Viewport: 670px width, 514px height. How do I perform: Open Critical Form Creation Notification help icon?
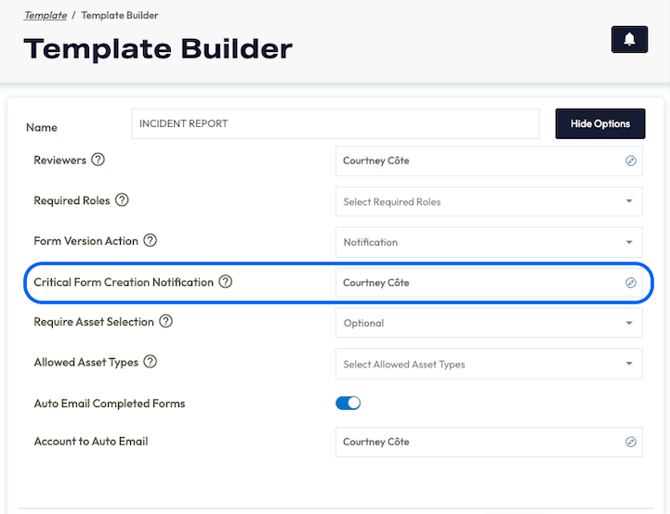pos(225,282)
